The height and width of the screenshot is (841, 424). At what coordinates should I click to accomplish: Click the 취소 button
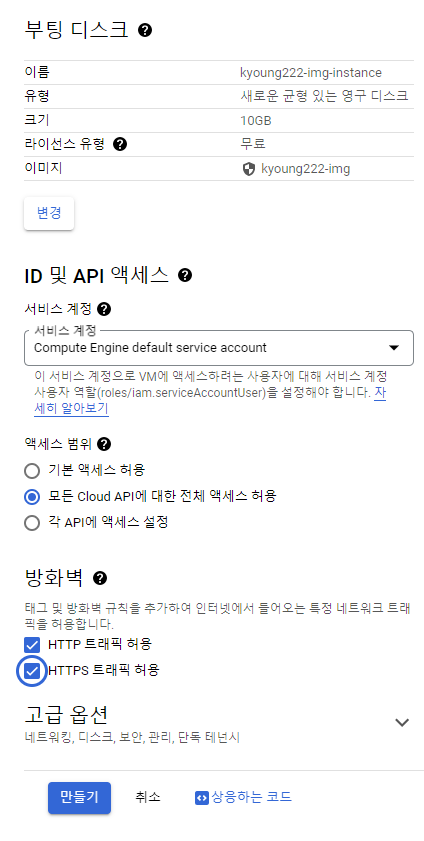tap(148, 798)
